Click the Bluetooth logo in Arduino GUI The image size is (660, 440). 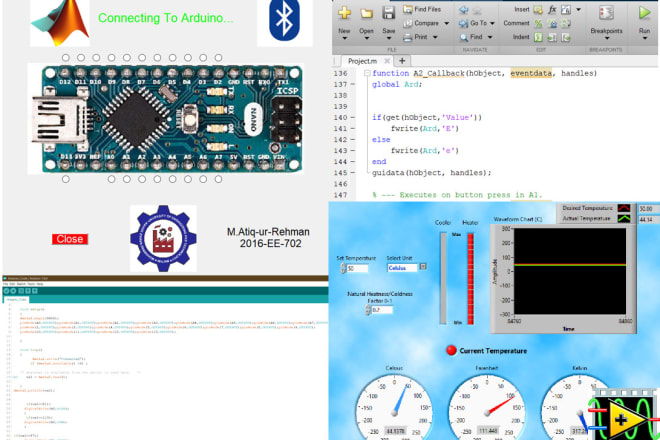click(x=285, y=21)
